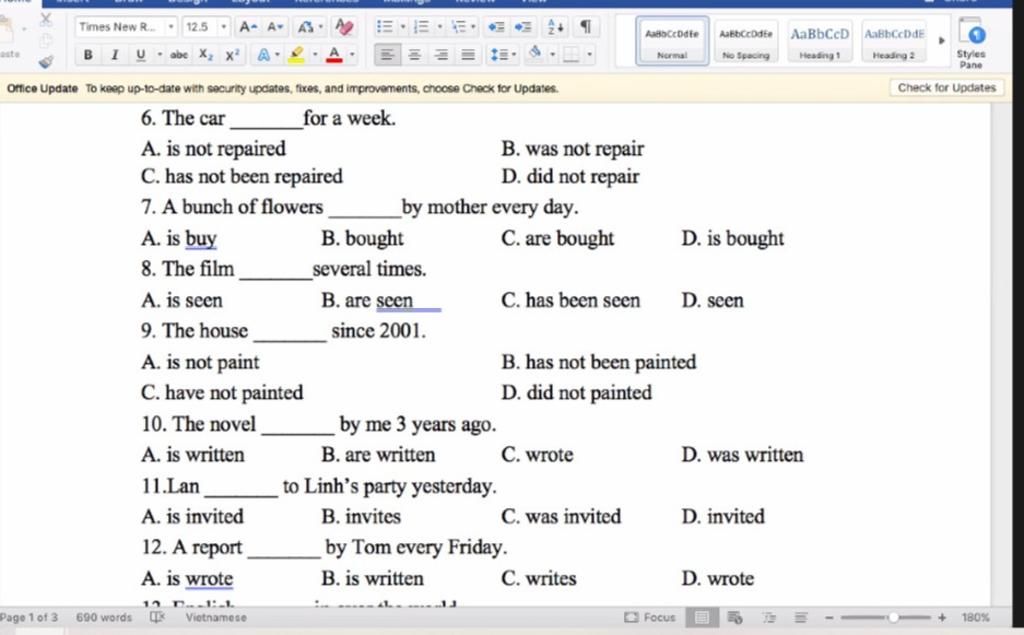Switch to Web Layout view in status bar
Screen dimensions: 1024x635
pyautogui.click(x=735, y=617)
